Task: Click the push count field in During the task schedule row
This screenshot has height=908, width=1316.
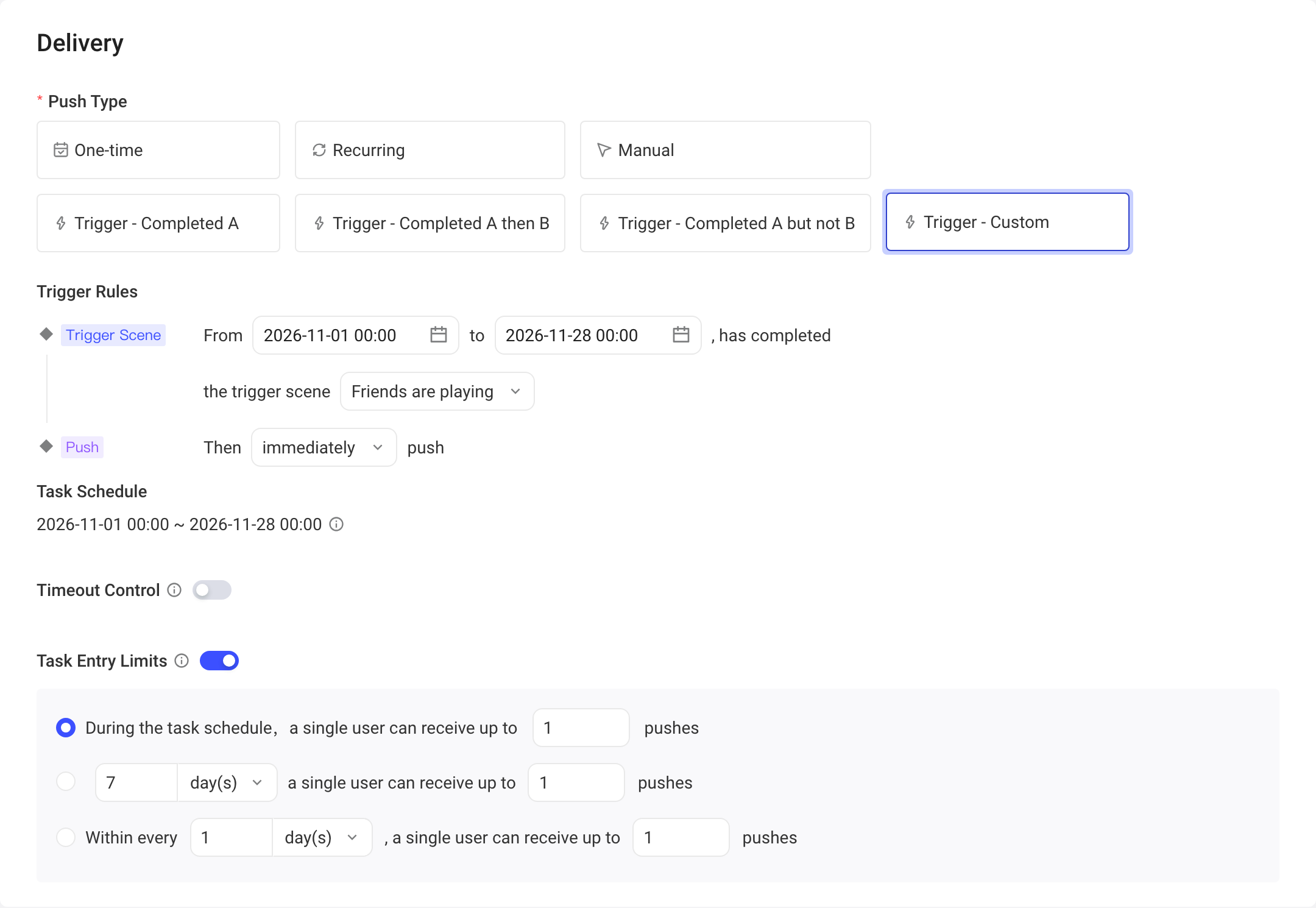Action: 581,728
